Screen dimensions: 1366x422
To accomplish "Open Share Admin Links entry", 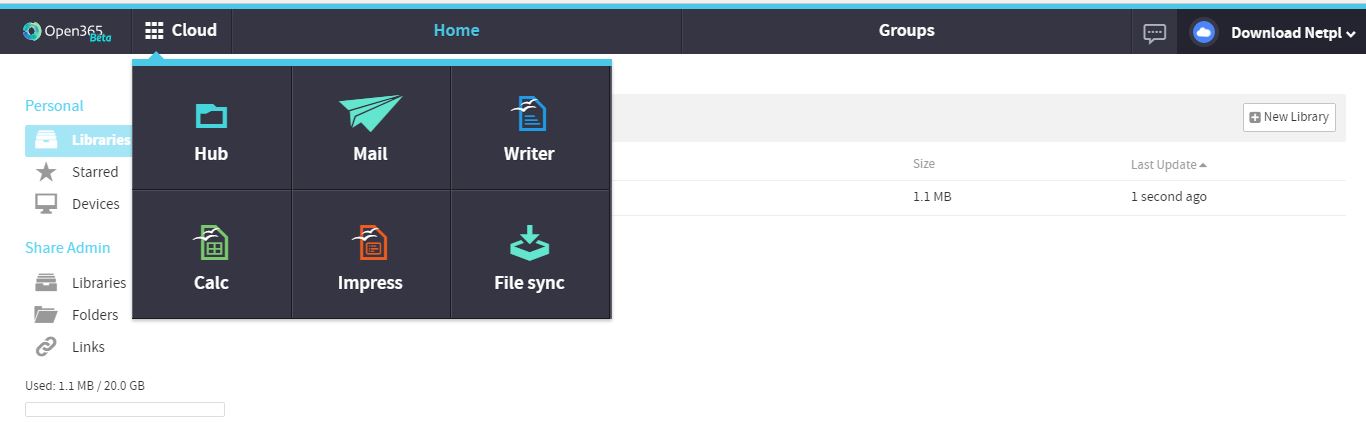I will [88, 347].
